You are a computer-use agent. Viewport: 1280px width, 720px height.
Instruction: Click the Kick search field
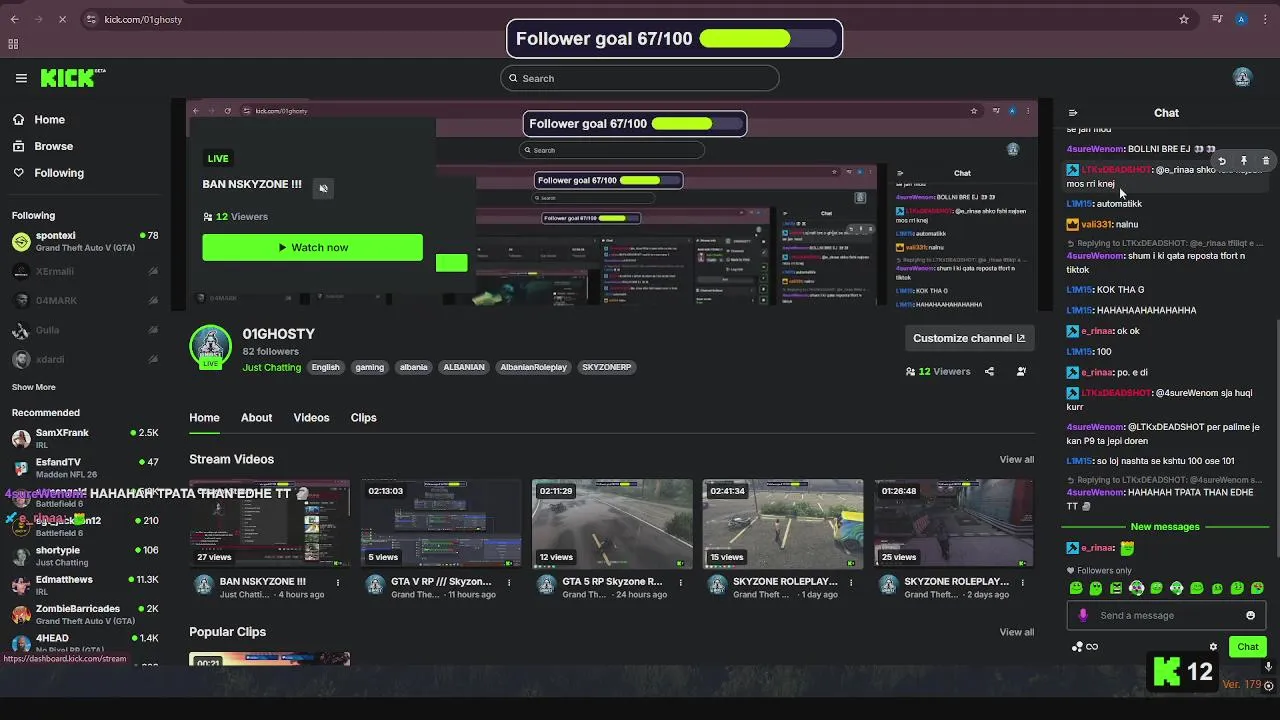640,78
